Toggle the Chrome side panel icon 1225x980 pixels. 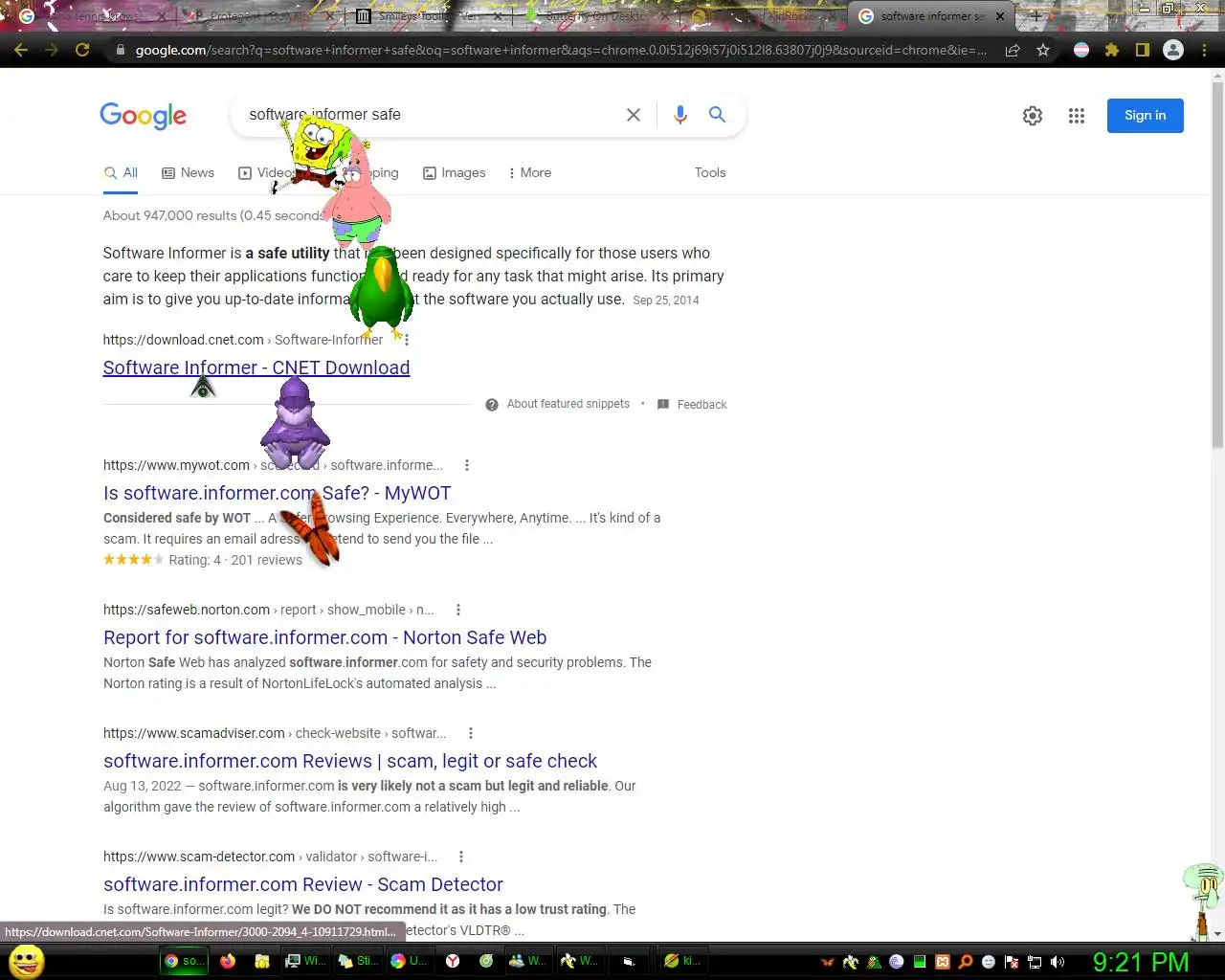(x=1143, y=50)
